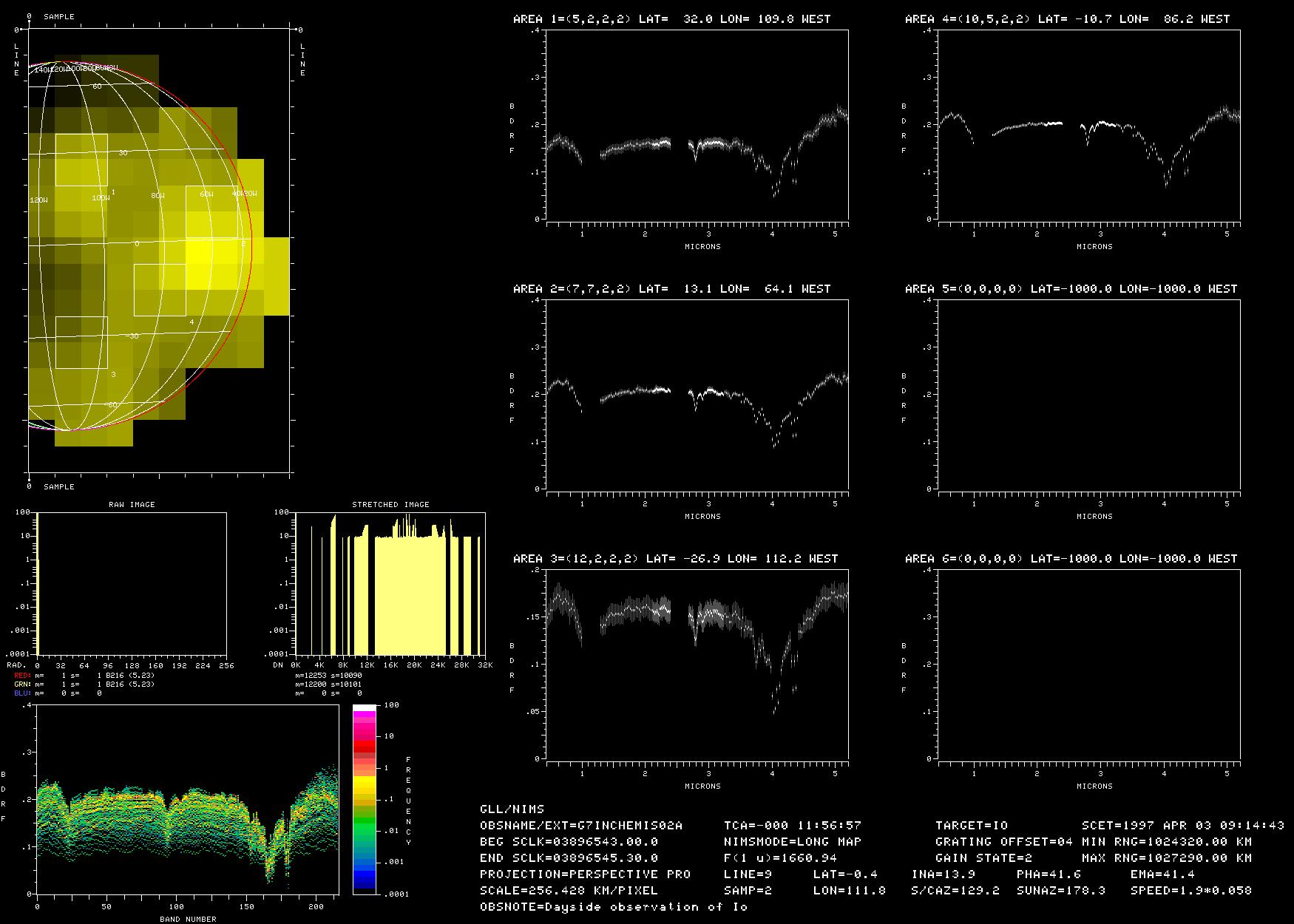Click the BDRF versus Band Number plot

186,799
